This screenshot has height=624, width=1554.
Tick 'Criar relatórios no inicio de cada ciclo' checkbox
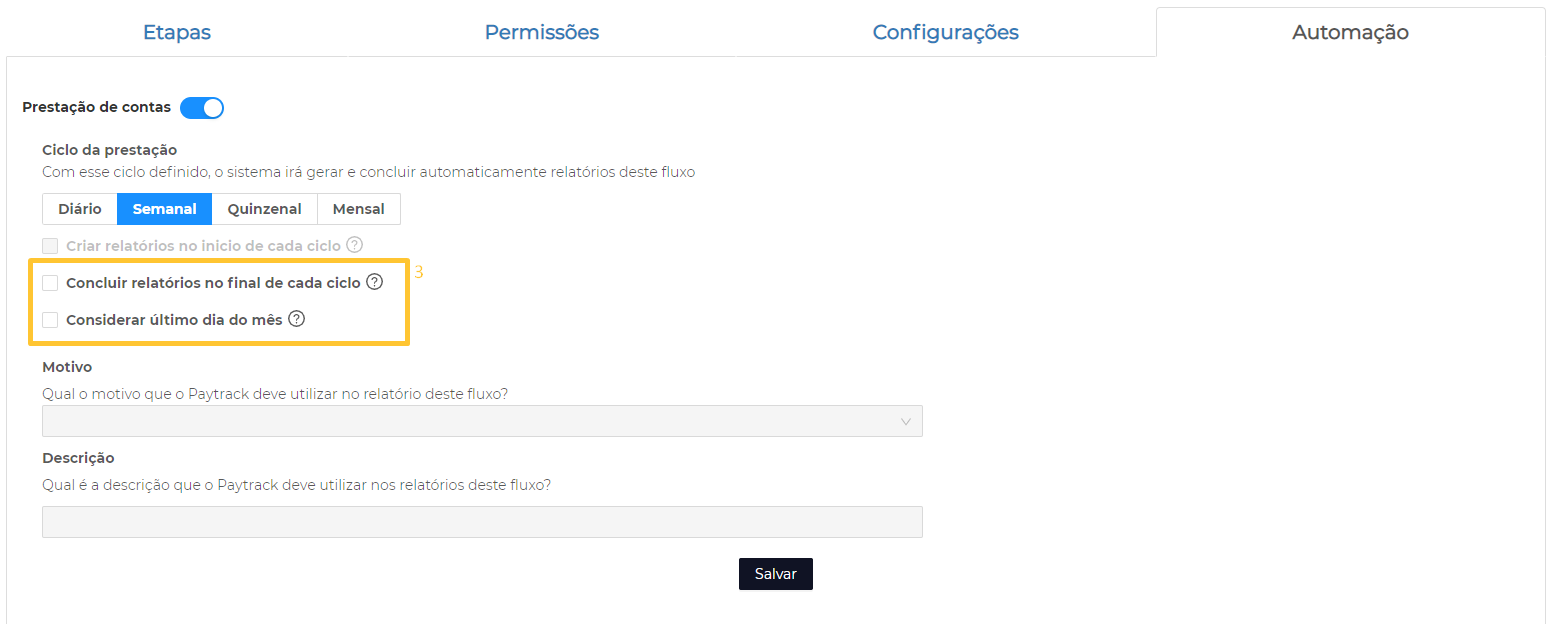click(x=50, y=245)
